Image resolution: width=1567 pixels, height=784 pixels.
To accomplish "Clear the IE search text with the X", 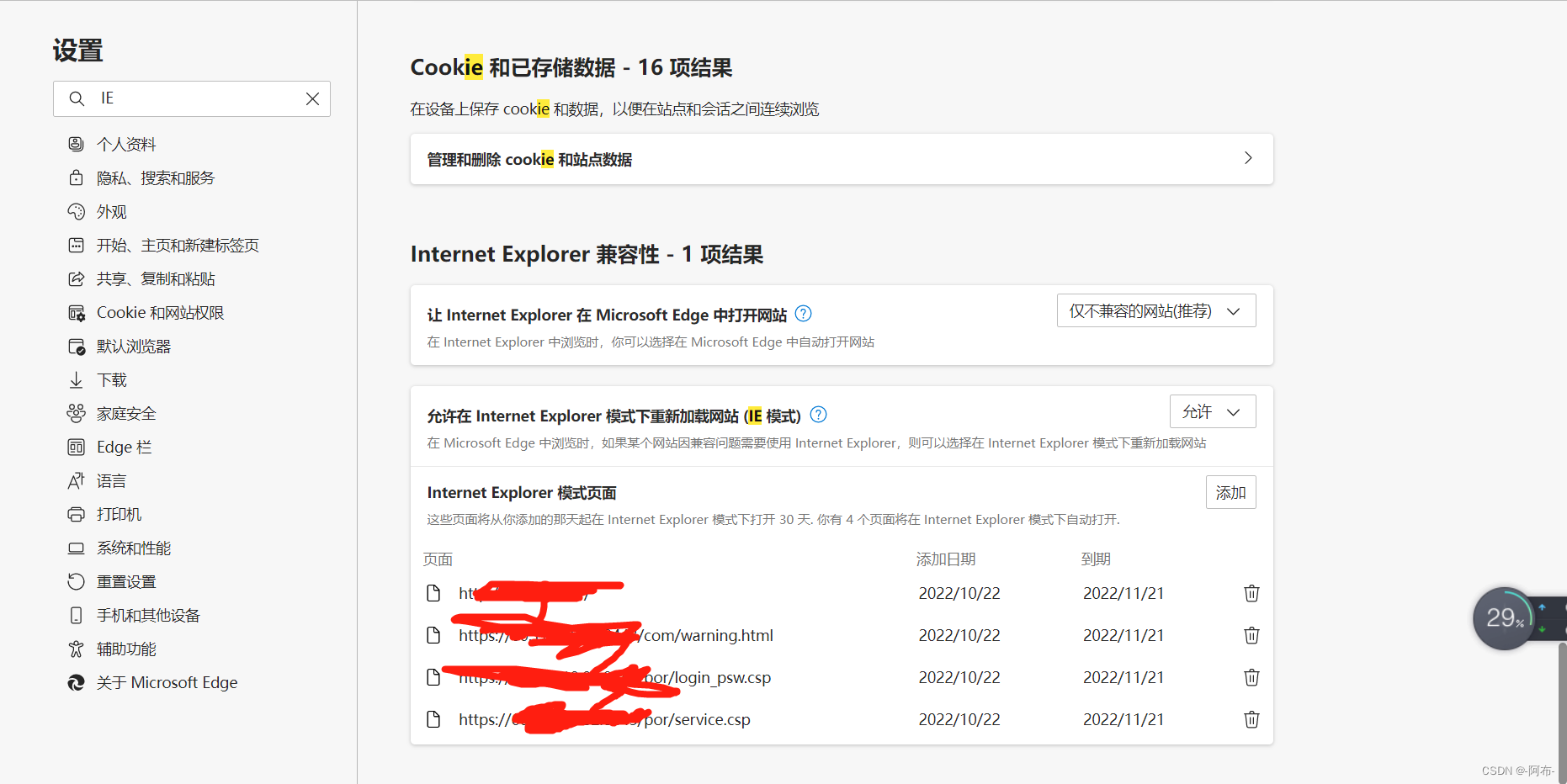I will coord(312,98).
